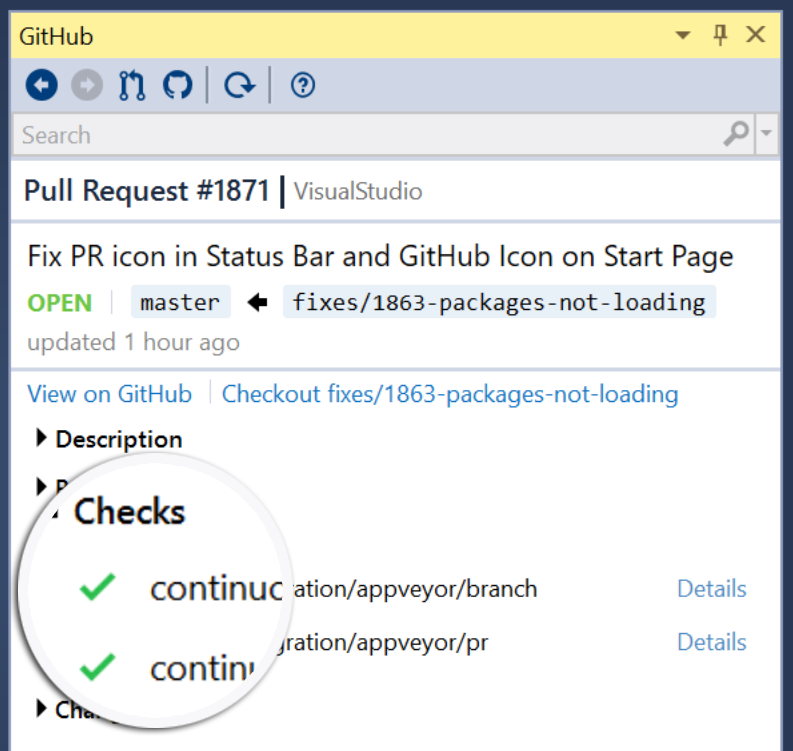
Task: Open the window position dropdown in title bar
Action: pyautogui.click(x=683, y=36)
